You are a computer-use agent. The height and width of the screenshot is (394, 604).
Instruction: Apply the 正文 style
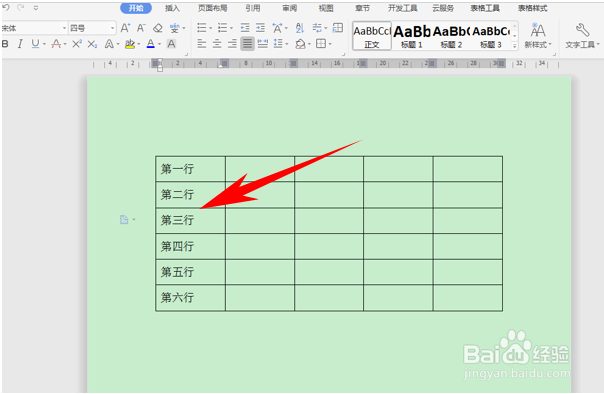coord(372,36)
